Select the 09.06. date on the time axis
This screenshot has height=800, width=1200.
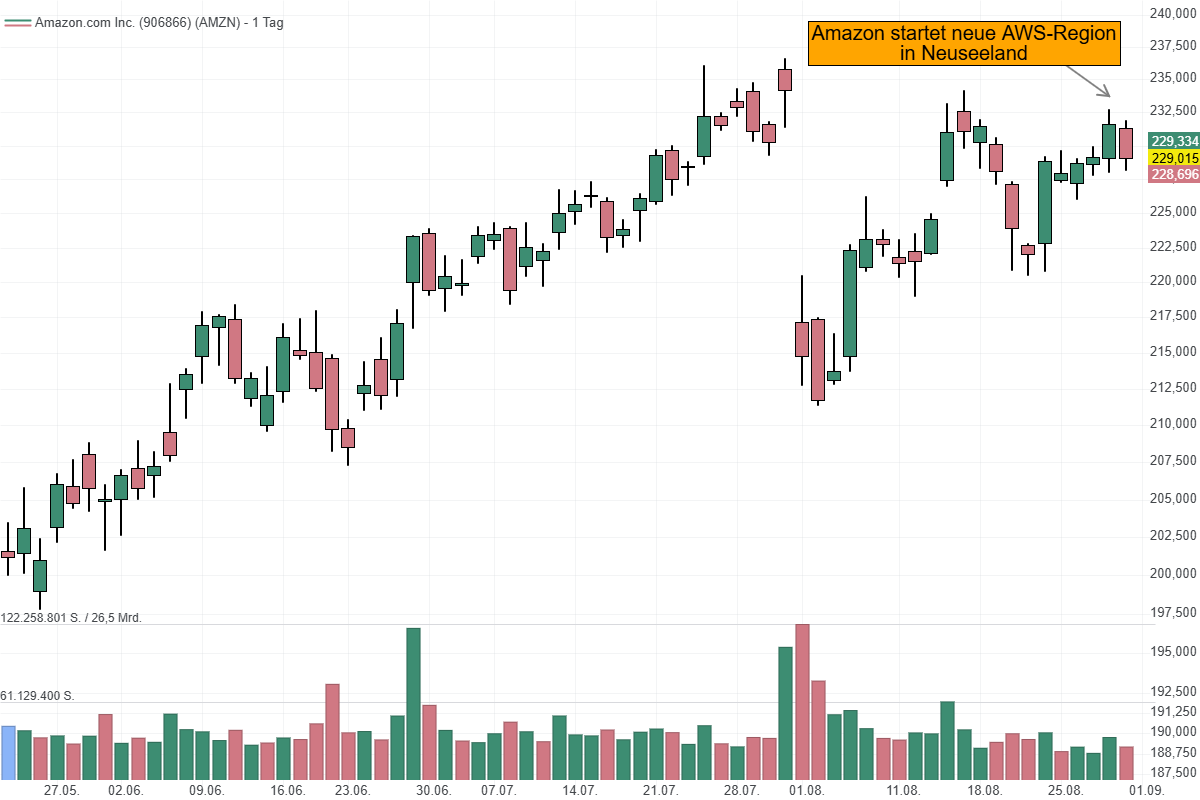[206, 791]
